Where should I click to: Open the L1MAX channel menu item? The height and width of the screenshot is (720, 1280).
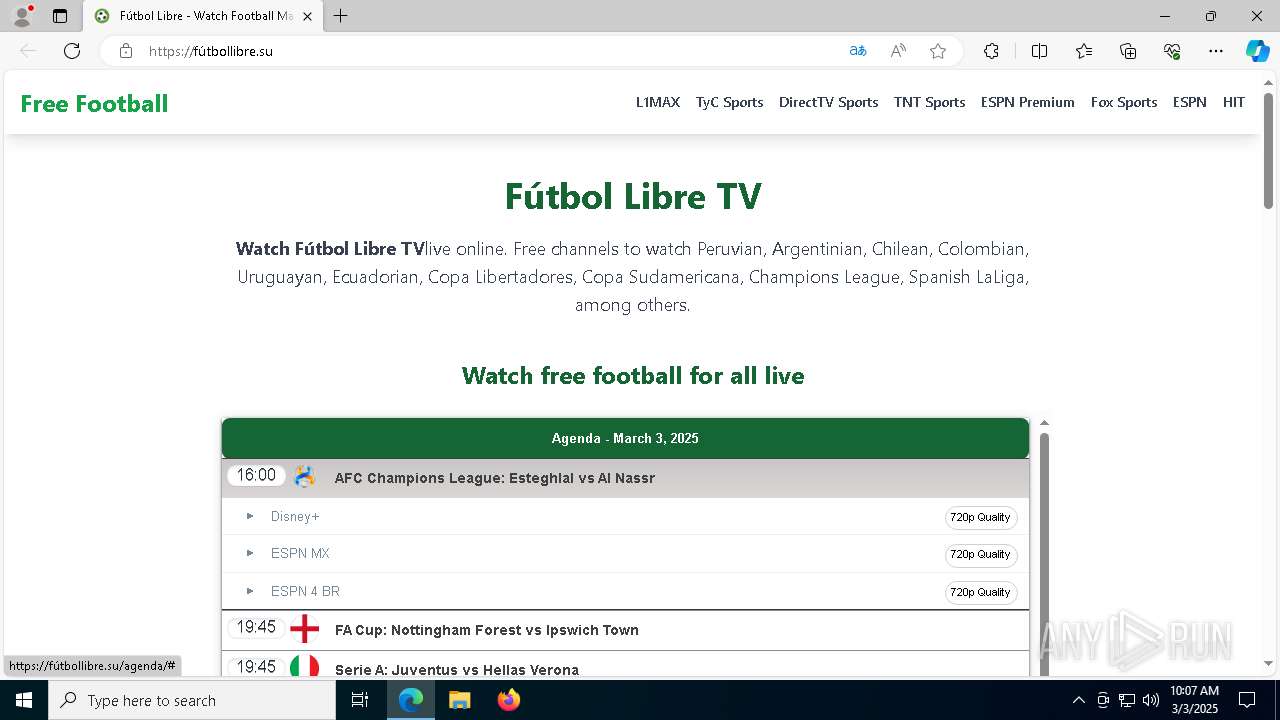pos(658,102)
